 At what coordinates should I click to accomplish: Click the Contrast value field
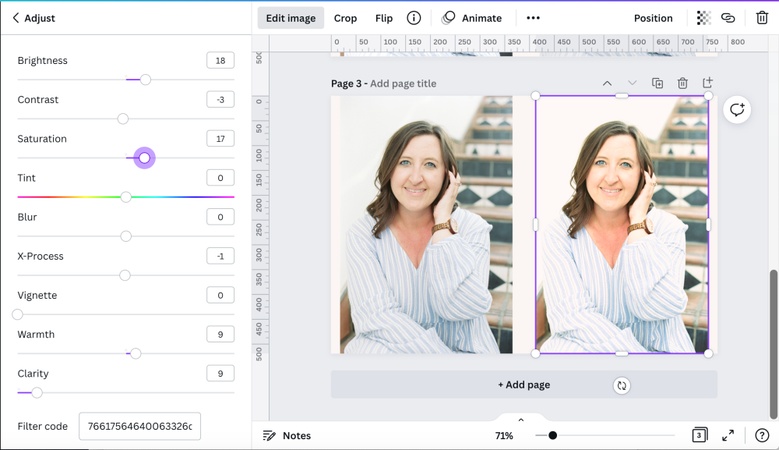coord(220,99)
